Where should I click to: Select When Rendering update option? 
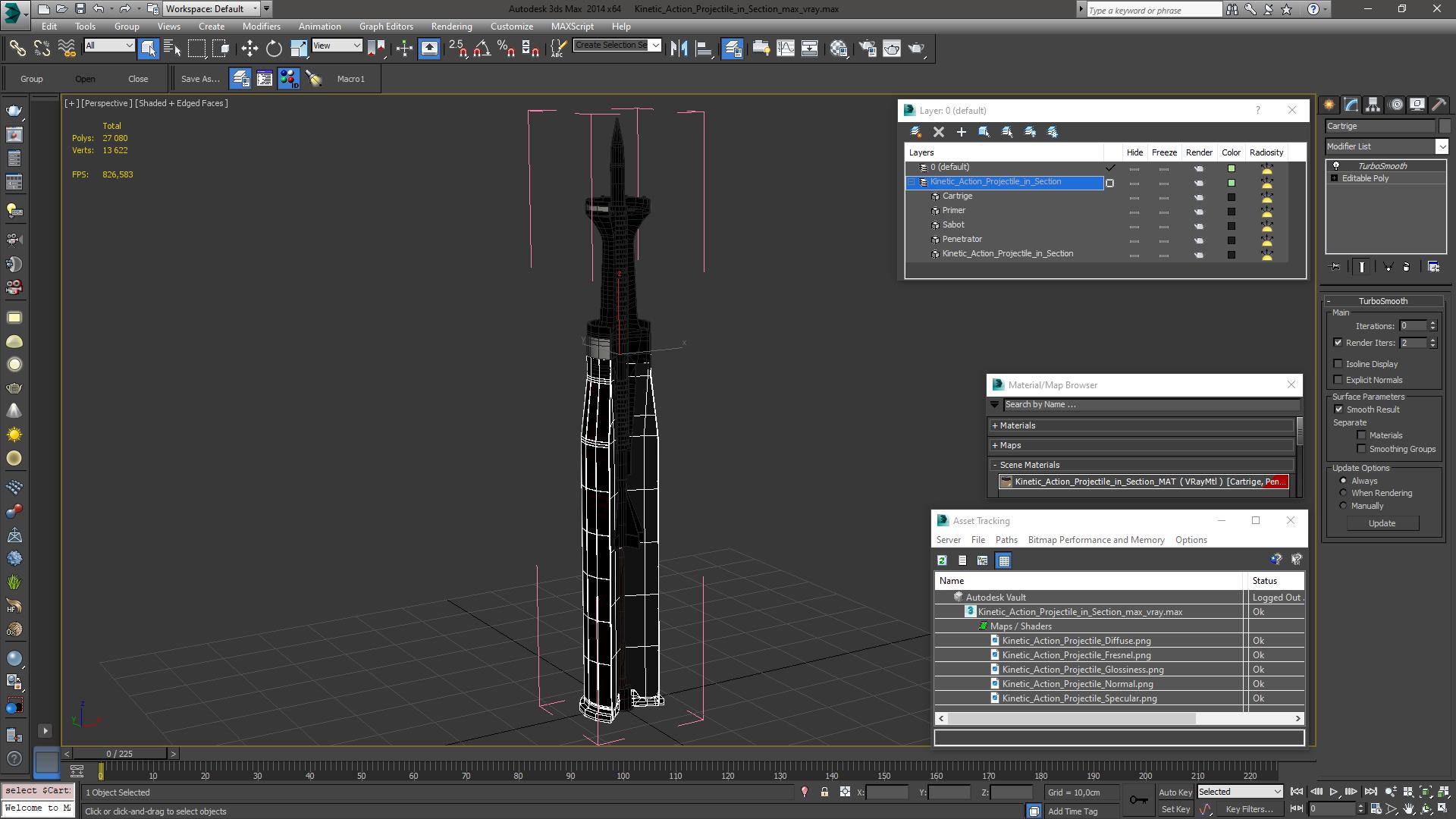tap(1343, 493)
